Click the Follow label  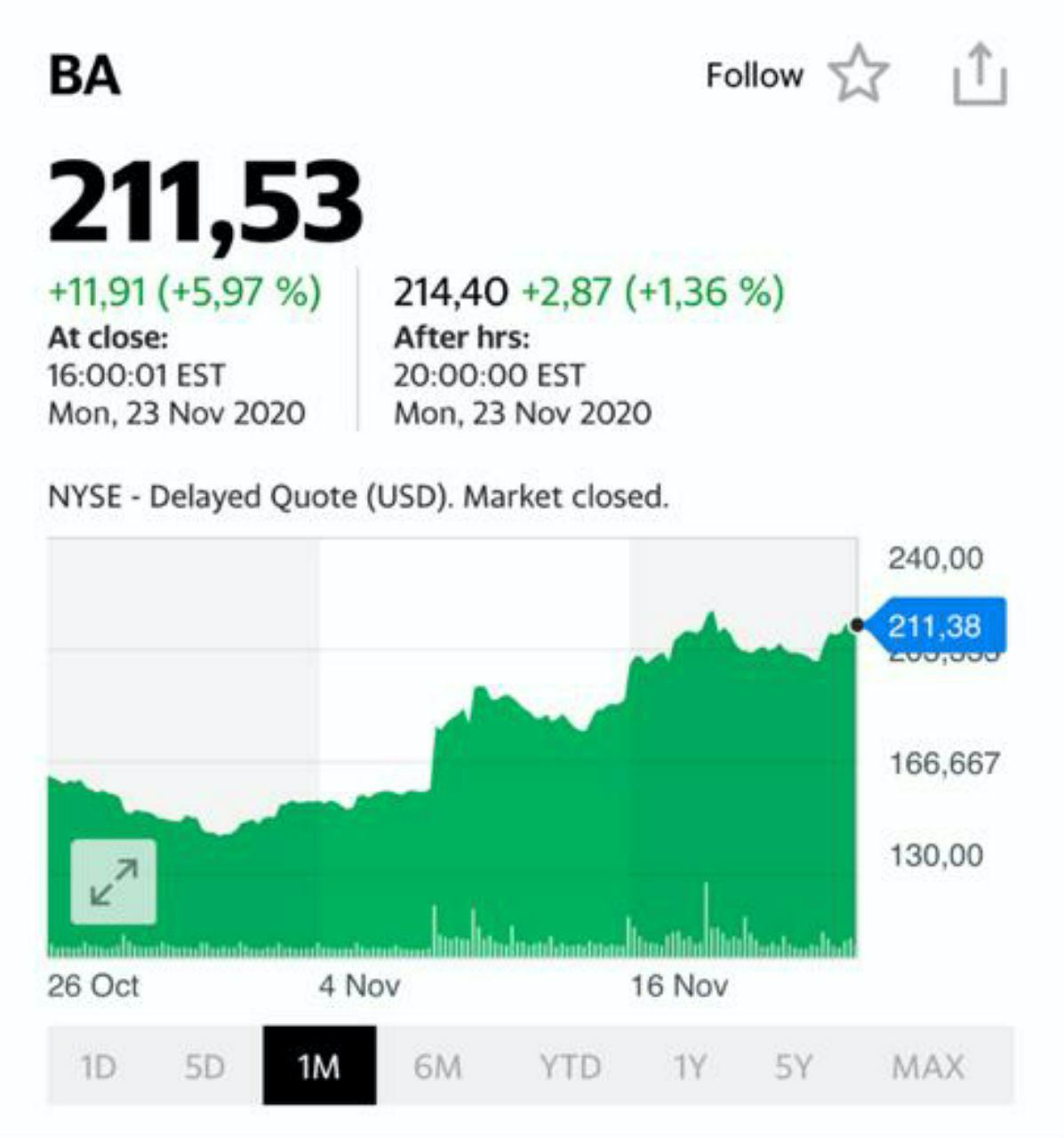pos(754,76)
